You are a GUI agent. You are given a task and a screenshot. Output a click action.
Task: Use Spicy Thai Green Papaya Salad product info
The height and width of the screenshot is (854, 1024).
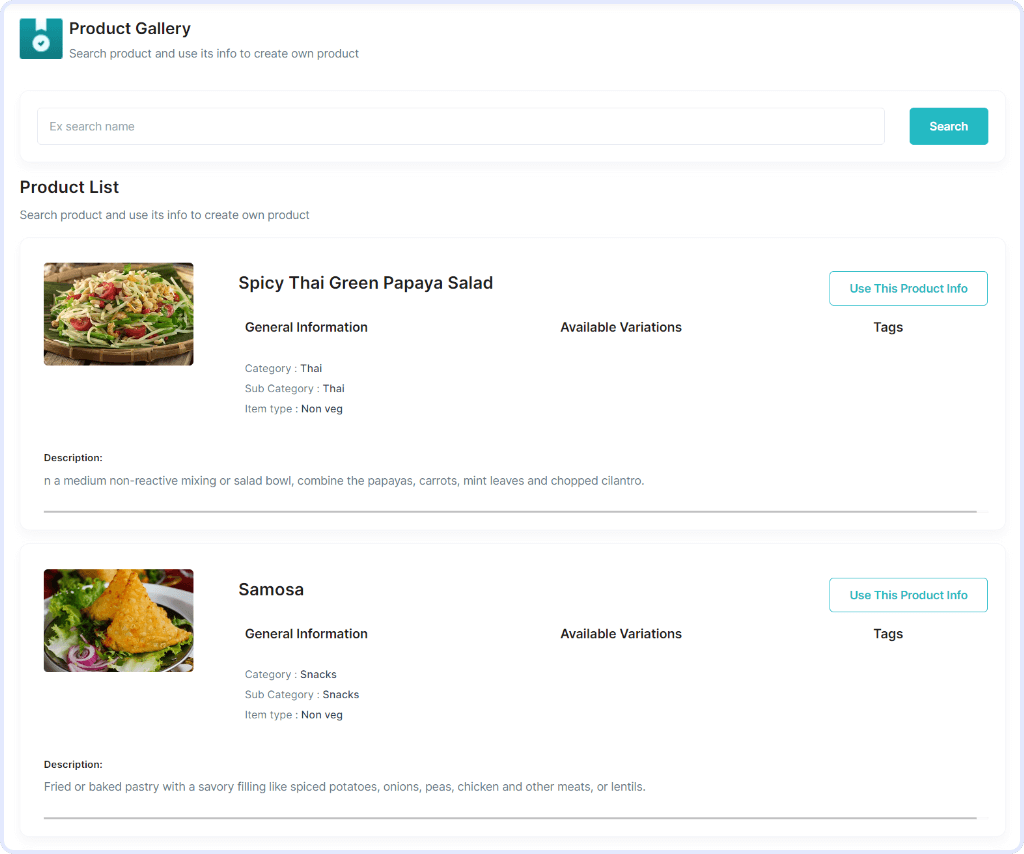908,289
